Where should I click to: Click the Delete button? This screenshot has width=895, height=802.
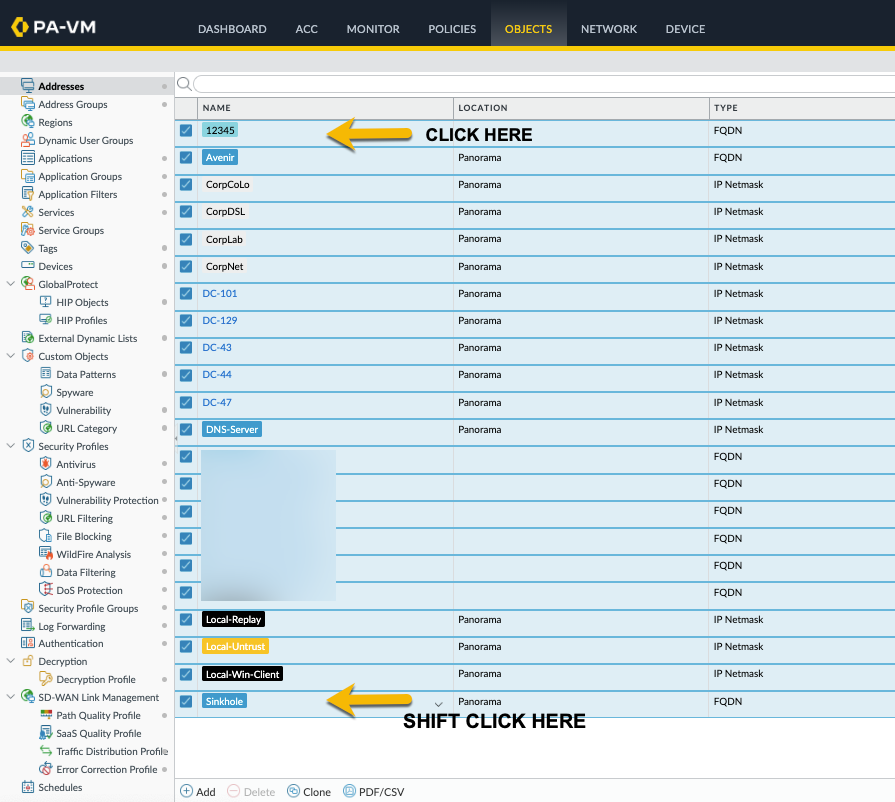251,791
